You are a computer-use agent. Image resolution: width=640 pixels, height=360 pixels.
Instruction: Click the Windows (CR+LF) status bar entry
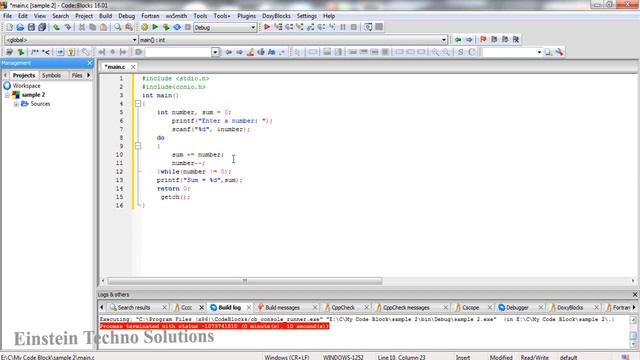pyautogui.click(x=287, y=357)
